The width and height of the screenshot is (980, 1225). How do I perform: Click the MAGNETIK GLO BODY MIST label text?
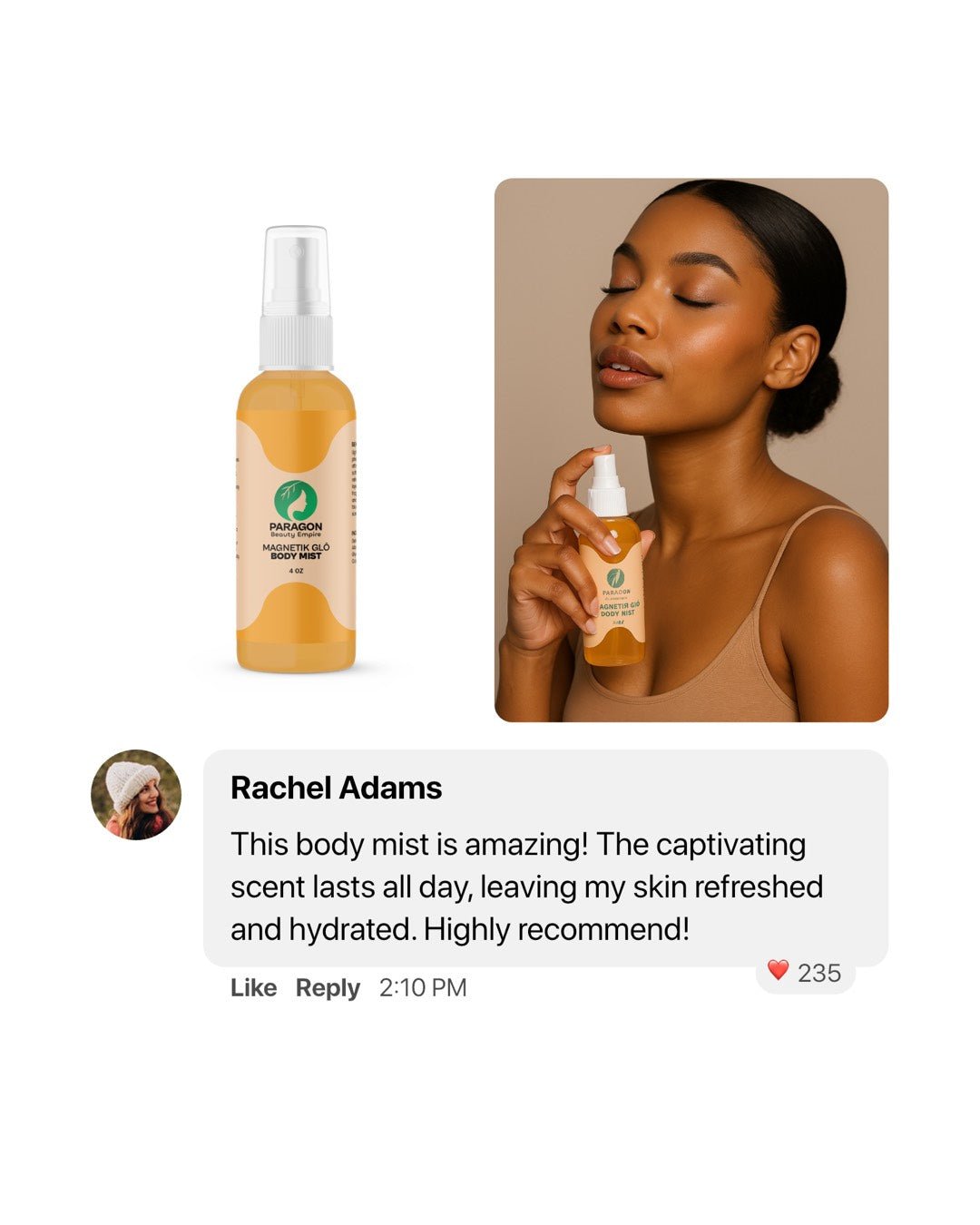(x=296, y=552)
